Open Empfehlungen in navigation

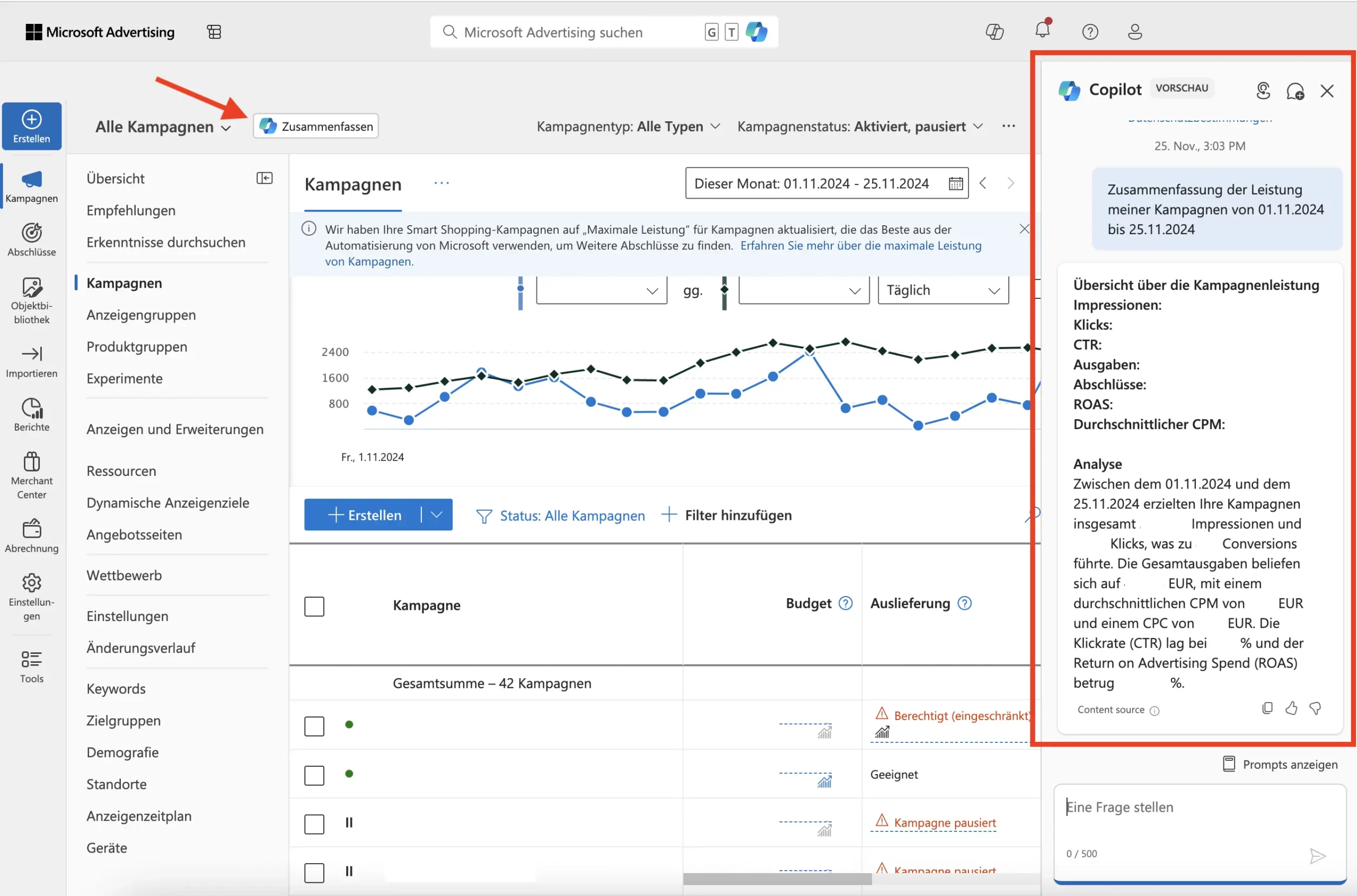tap(131, 210)
